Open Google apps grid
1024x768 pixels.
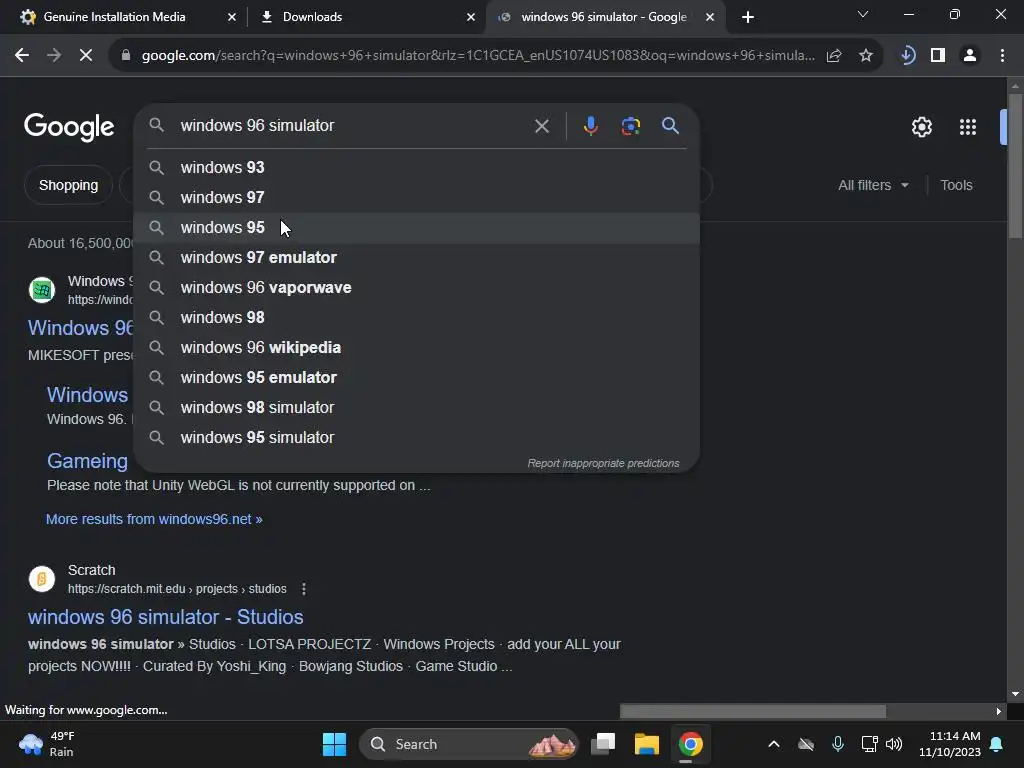click(x=968, y=127)
